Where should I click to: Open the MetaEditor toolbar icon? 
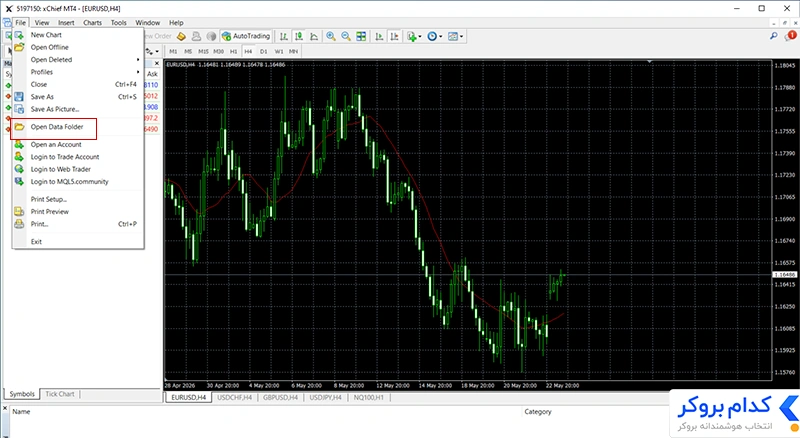tap(181, 36)
